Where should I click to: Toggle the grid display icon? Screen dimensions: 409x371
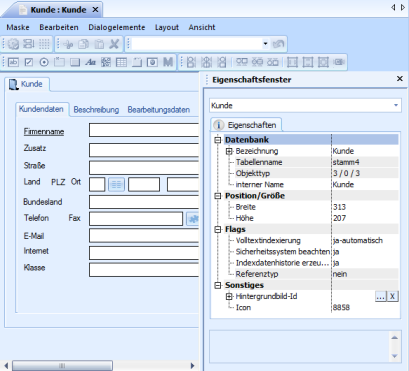[44, 44]
